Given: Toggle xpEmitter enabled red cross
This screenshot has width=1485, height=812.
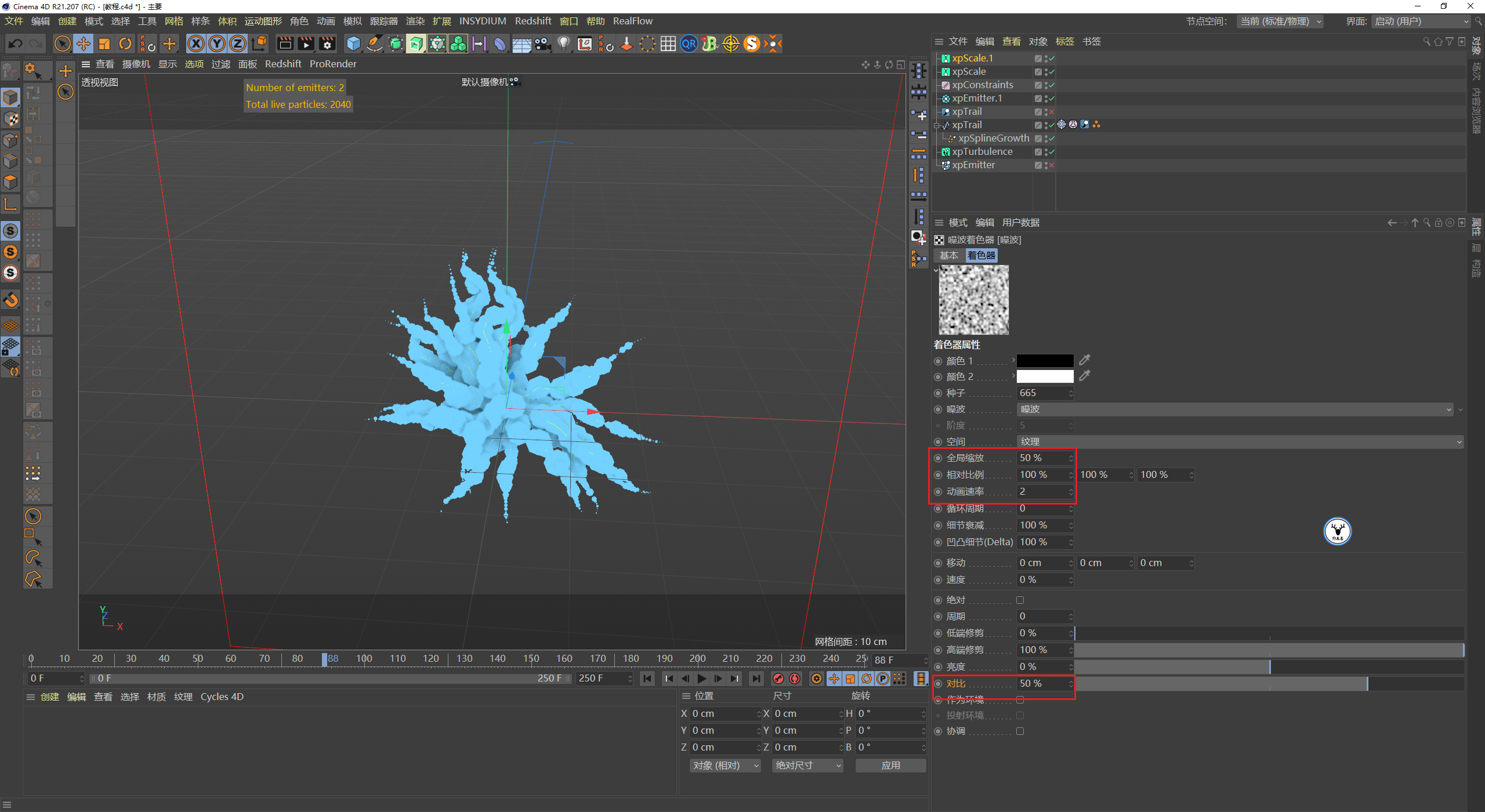Looking at the screenshot, I should 1051,165.
